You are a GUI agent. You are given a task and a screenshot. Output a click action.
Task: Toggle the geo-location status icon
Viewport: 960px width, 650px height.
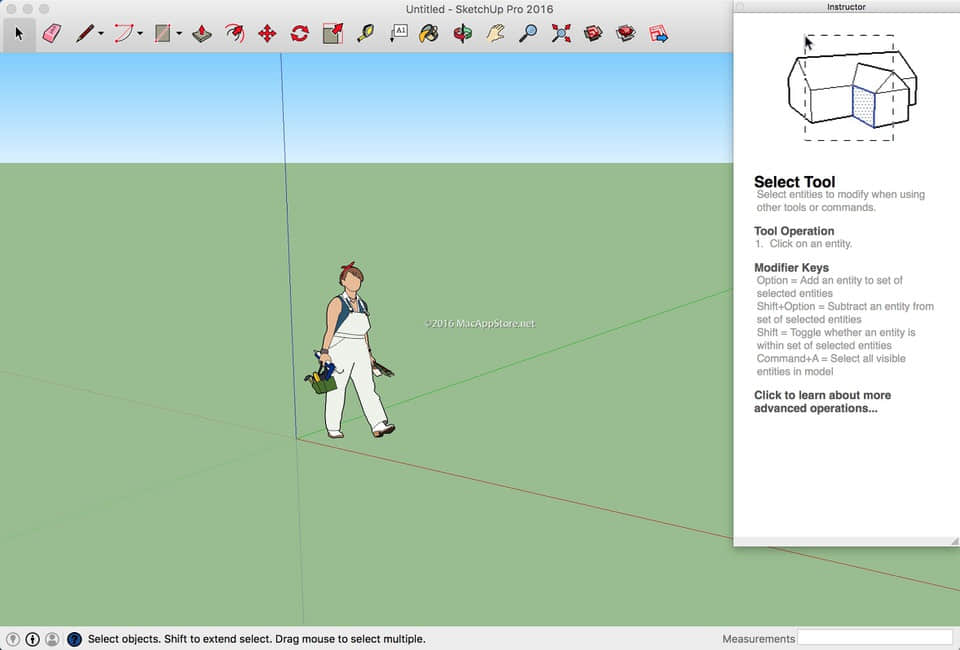[13, 639]
